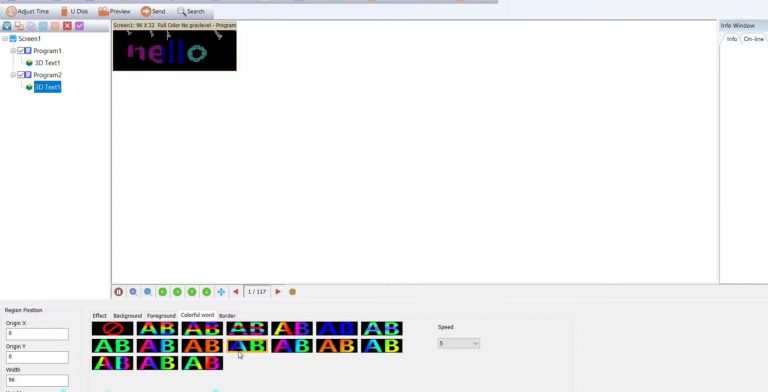Choose the solid dark-blue AB colorful word style
The width and height of the screenshot is (768, 392).
point(336,328)
